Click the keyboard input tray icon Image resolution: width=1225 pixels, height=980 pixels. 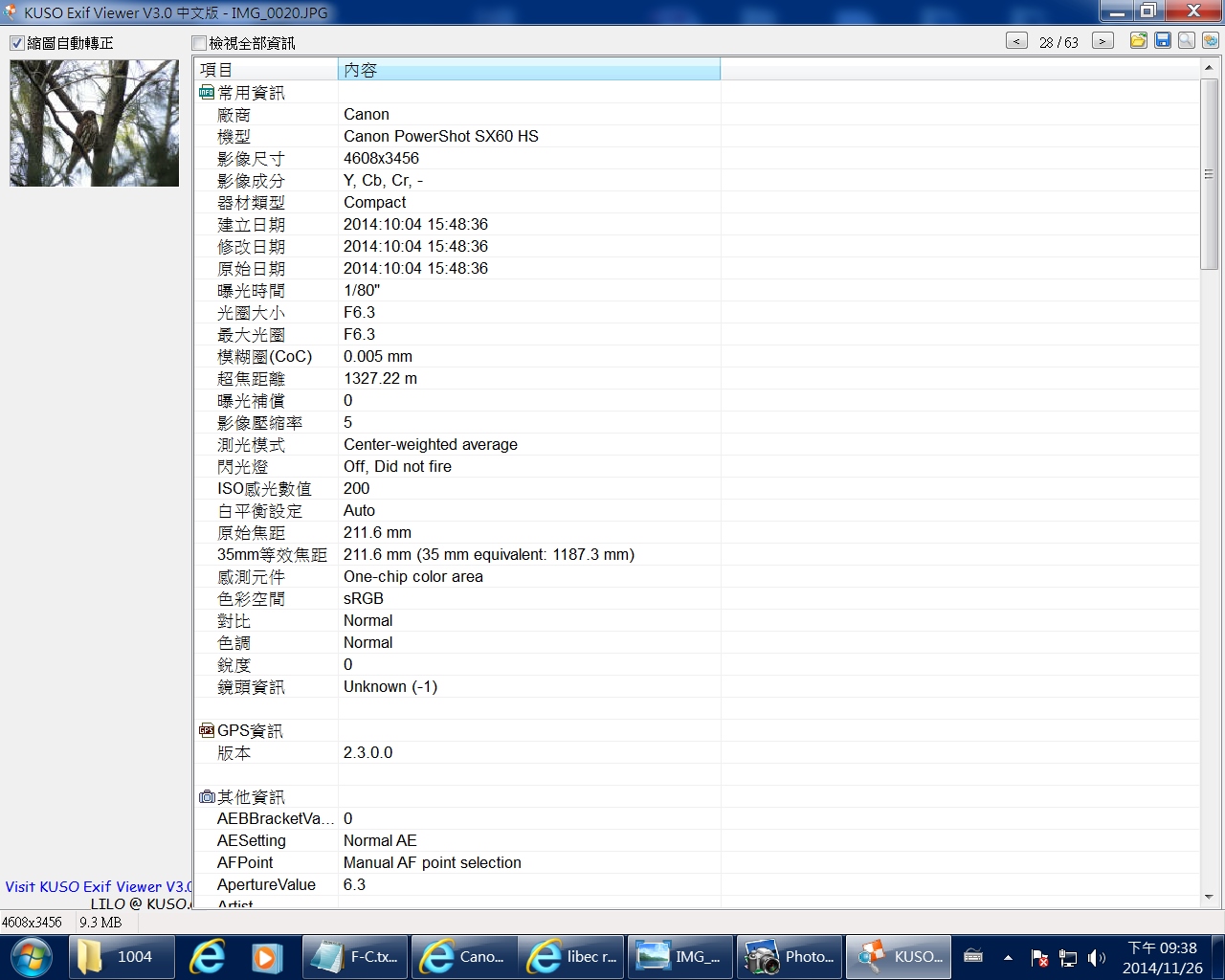coord(973,956)
